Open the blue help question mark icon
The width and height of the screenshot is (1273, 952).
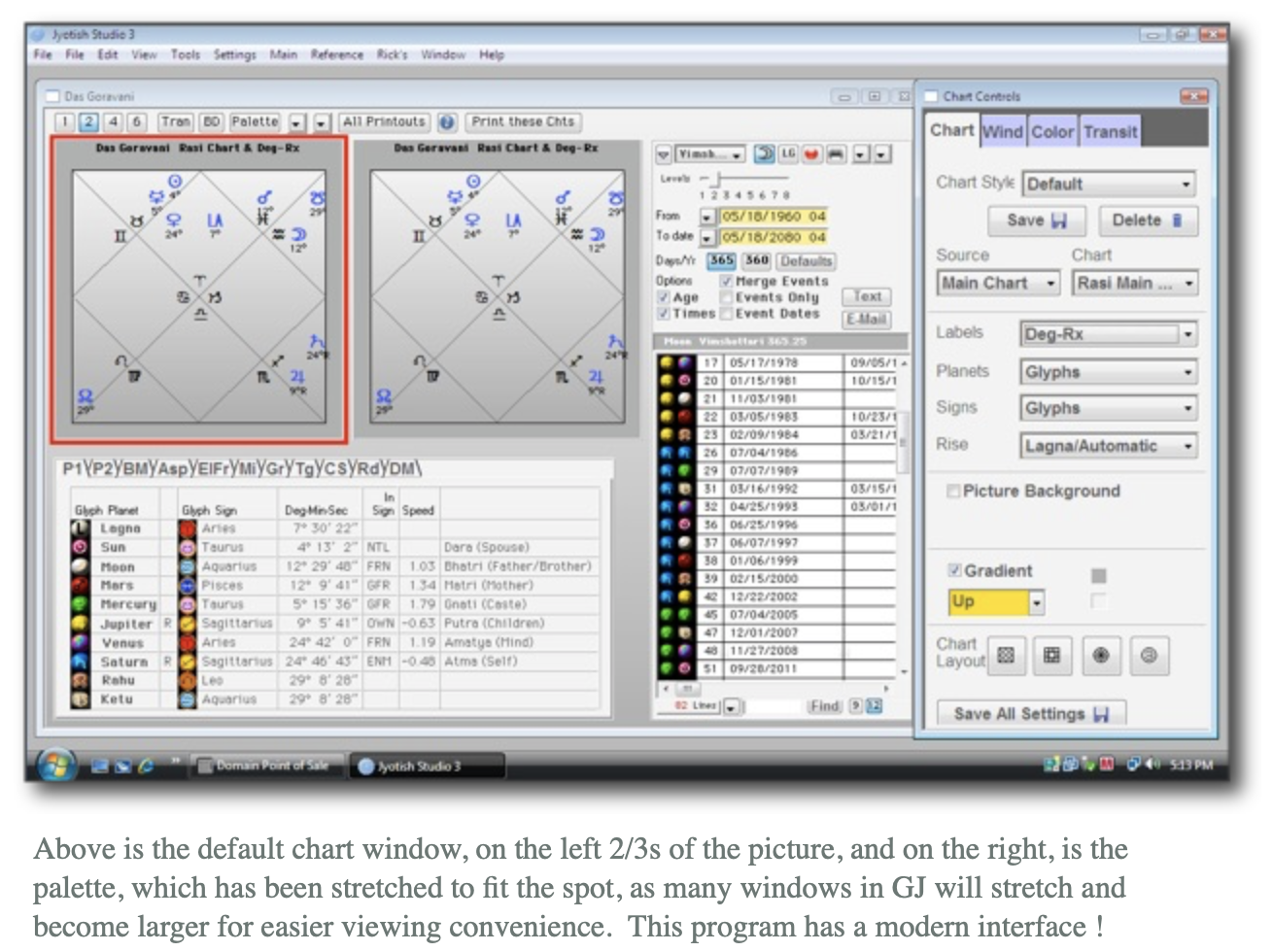(447, 122)
